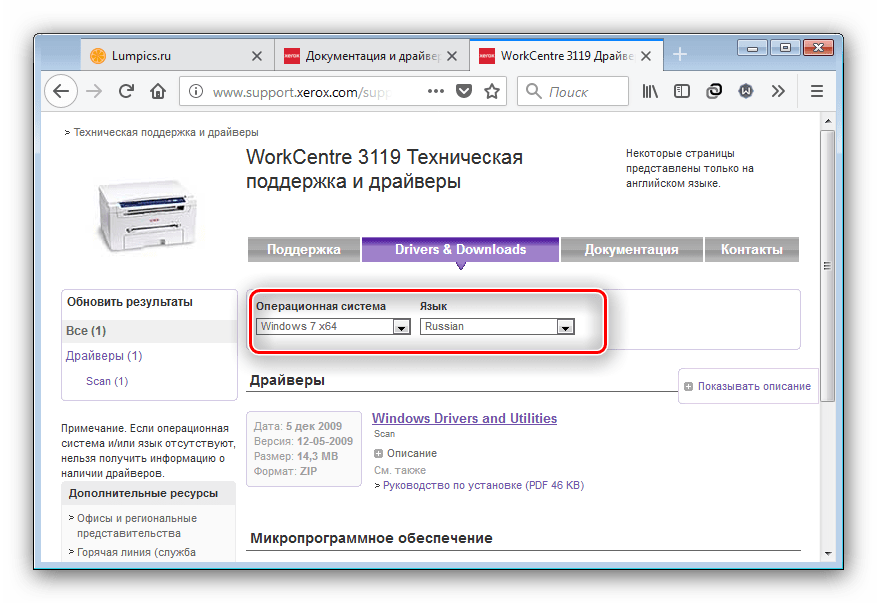Bookmark this page with the star icon
The width and height of the screenshot is (877, 603).
pos(492,91)
